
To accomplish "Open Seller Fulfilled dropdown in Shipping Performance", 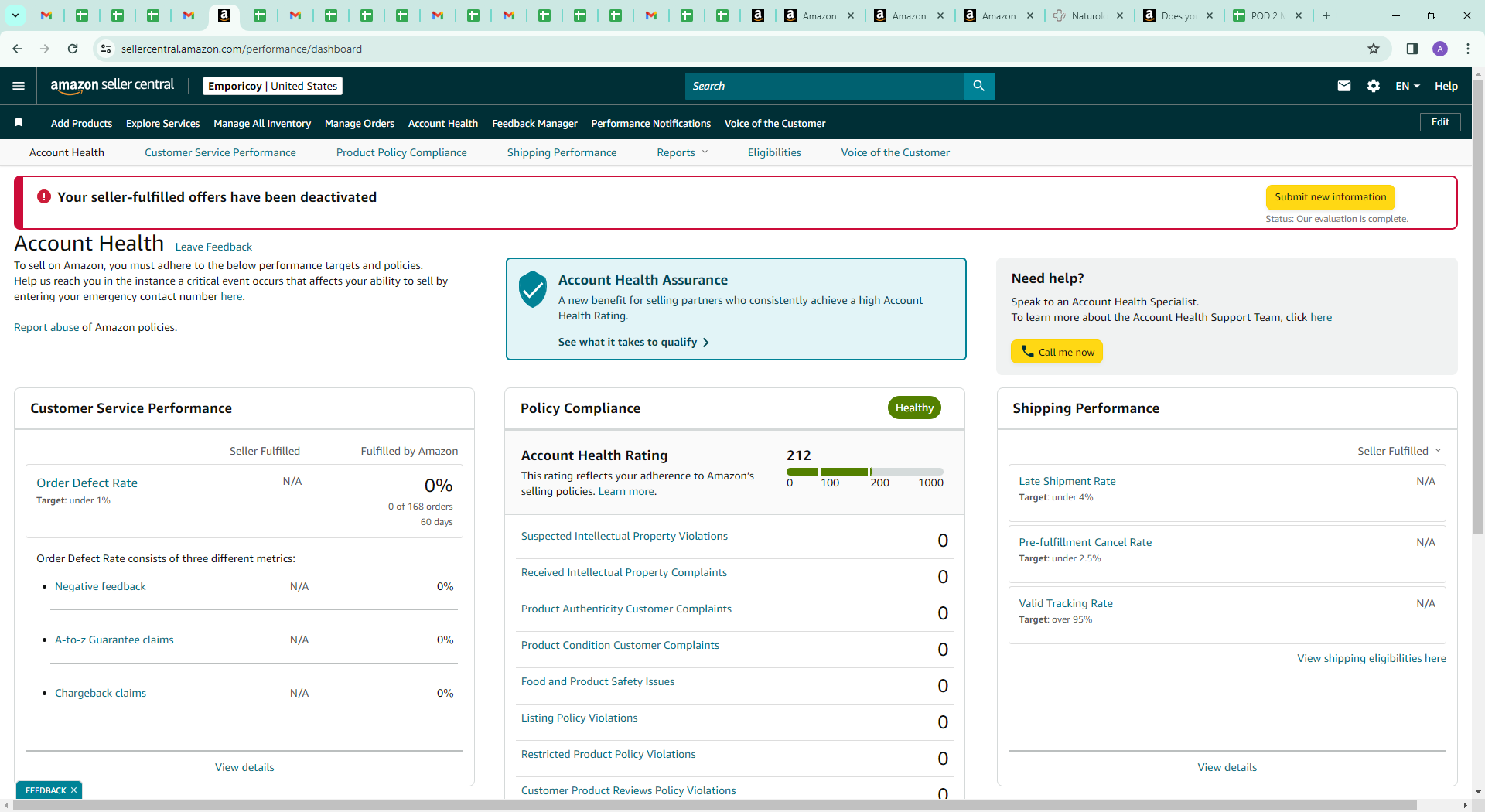I will point(1399,451).
